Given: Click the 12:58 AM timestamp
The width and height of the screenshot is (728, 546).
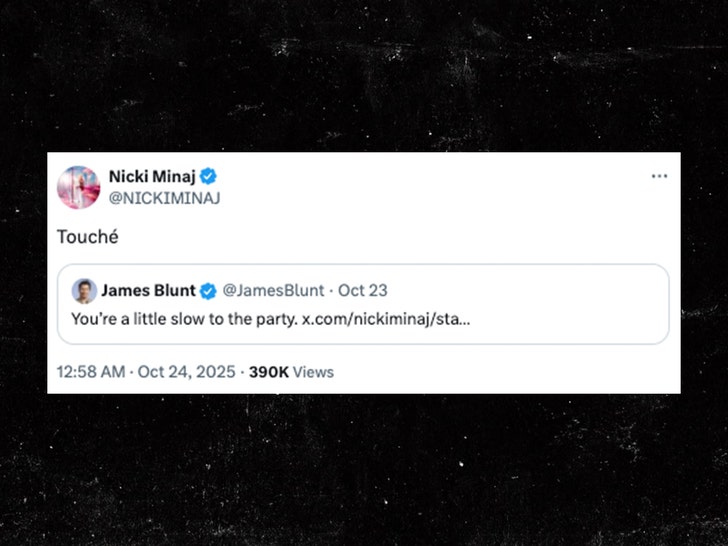Looking at the screenshot, I should tap(91, 372).
